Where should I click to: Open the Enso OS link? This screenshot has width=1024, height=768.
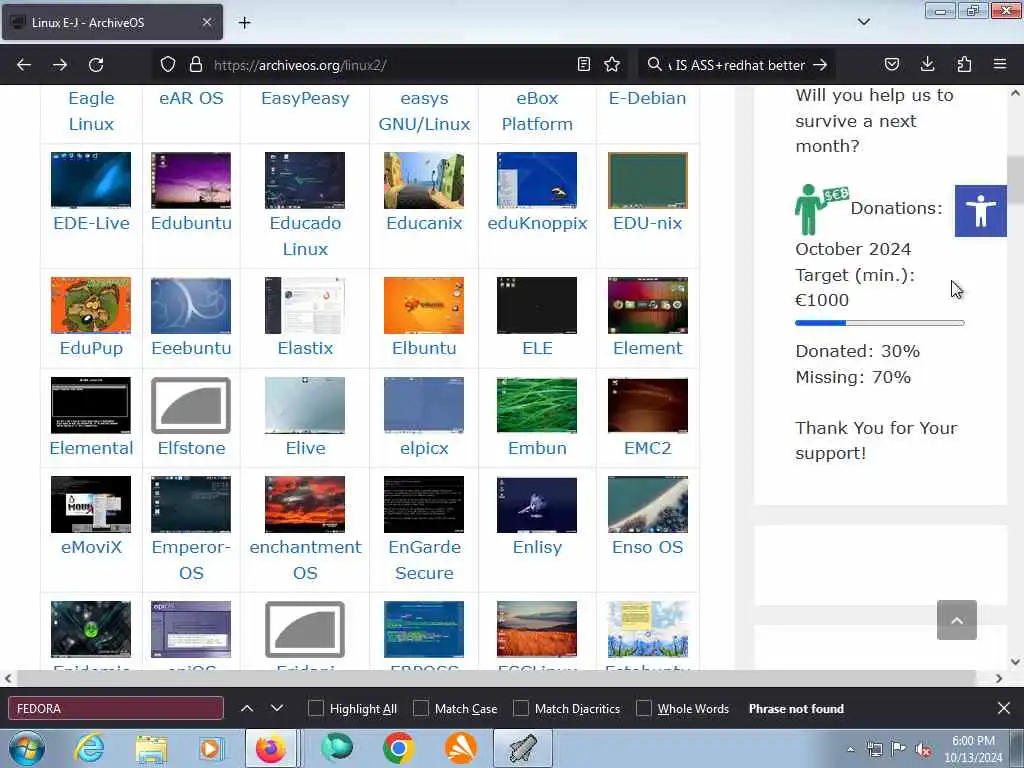[x=647, y=547]
